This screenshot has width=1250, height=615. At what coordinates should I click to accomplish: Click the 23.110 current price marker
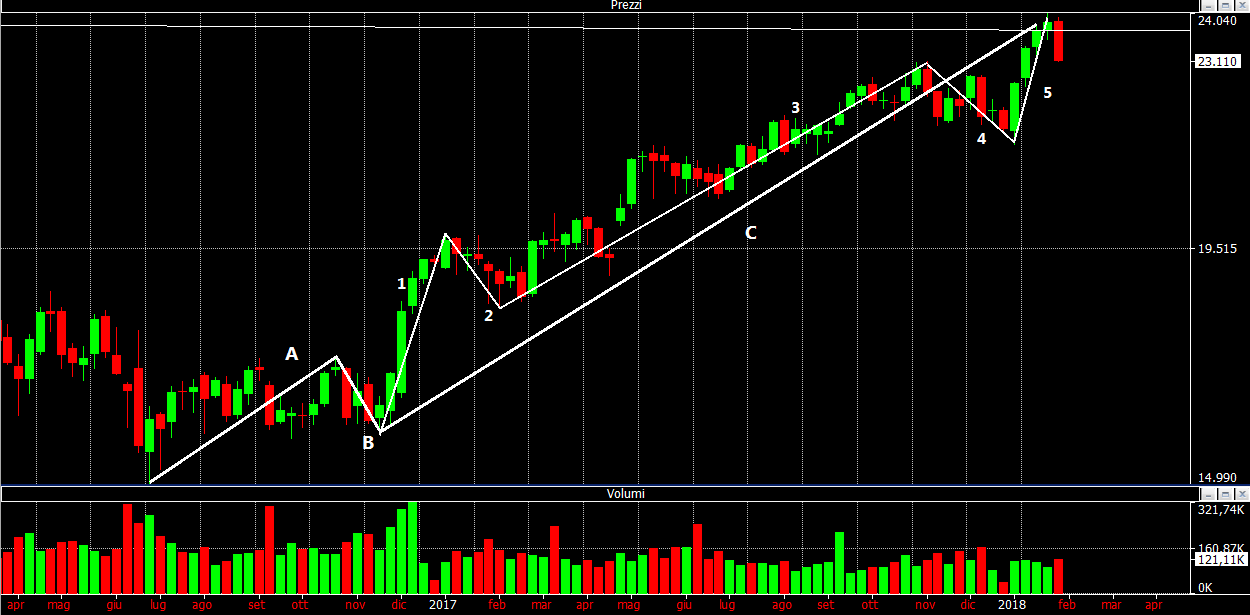pyautogui.click(x=1216, y=62)
